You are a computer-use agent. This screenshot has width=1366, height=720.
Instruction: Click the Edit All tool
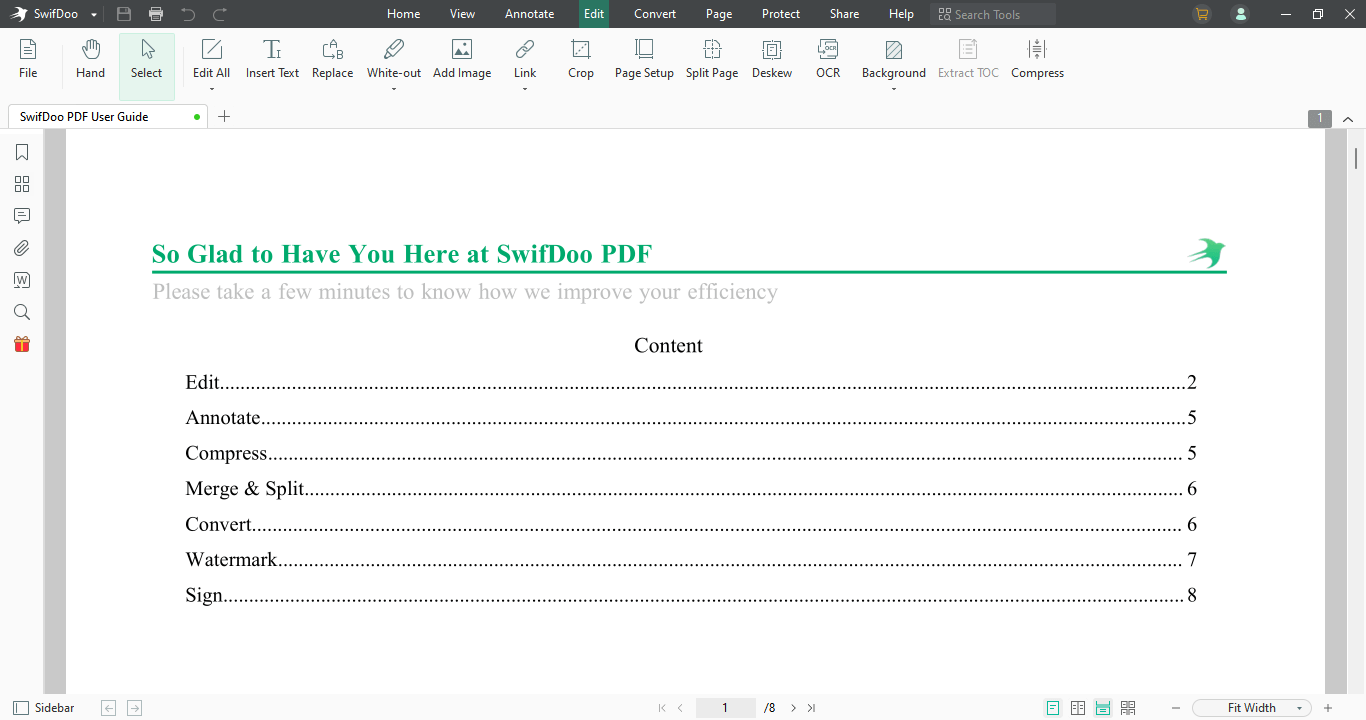211,59
